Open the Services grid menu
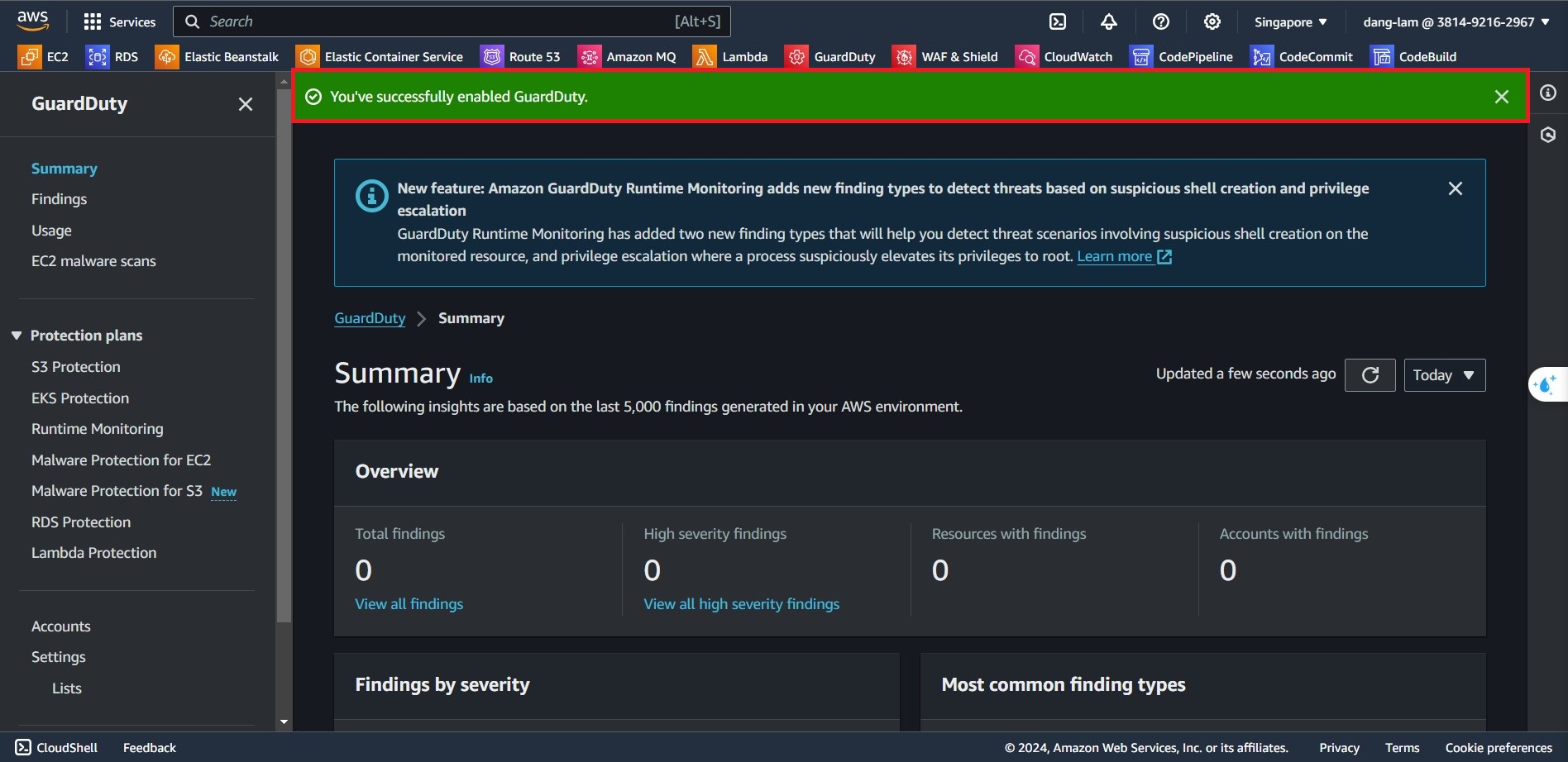 pos(120,22)
